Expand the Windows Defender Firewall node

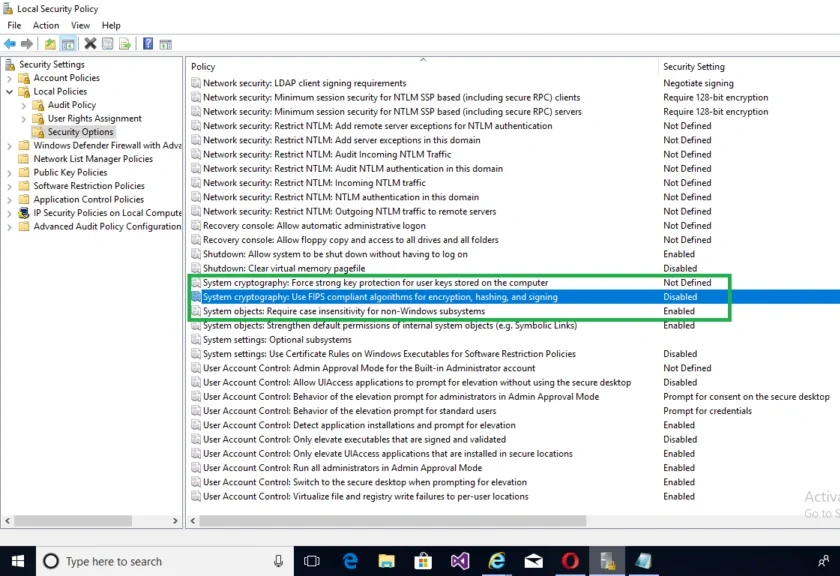point(9,145)
